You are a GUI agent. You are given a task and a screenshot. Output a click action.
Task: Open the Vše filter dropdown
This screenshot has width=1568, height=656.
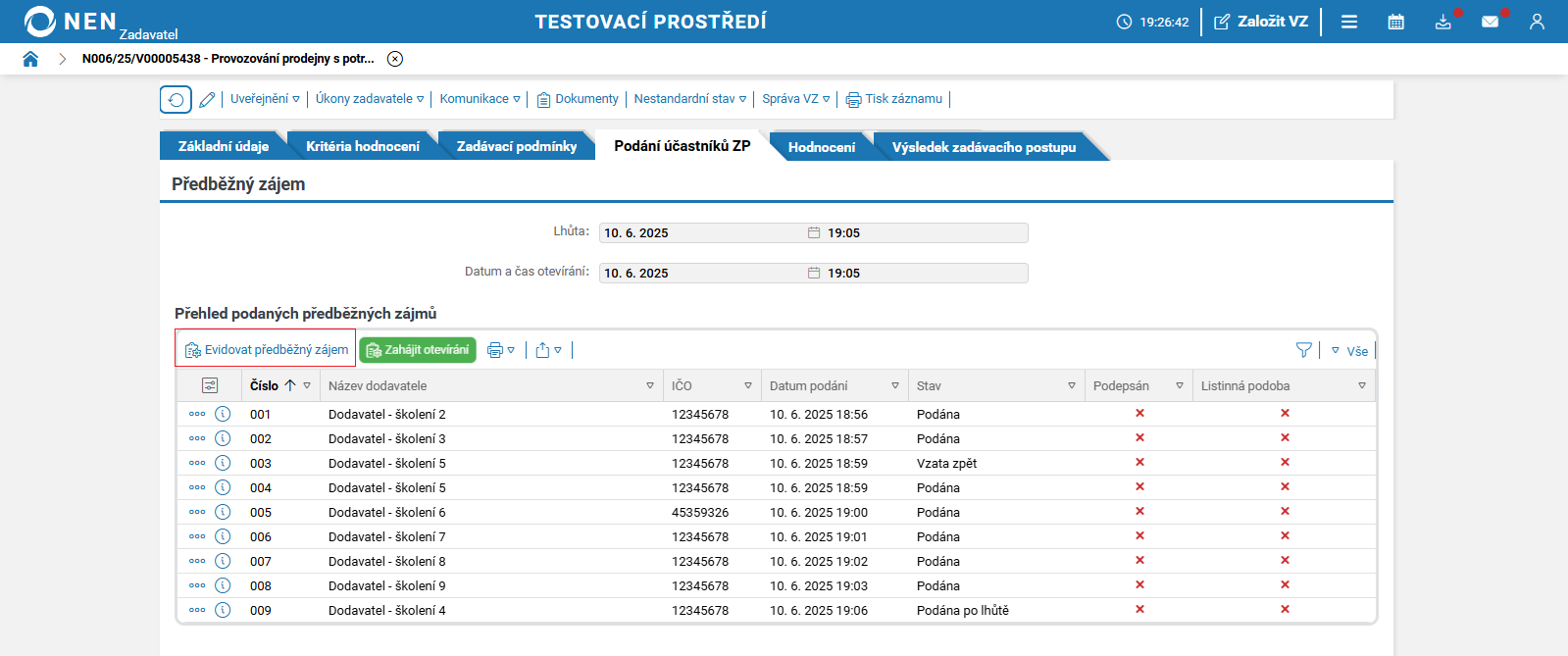(1349, 351)
